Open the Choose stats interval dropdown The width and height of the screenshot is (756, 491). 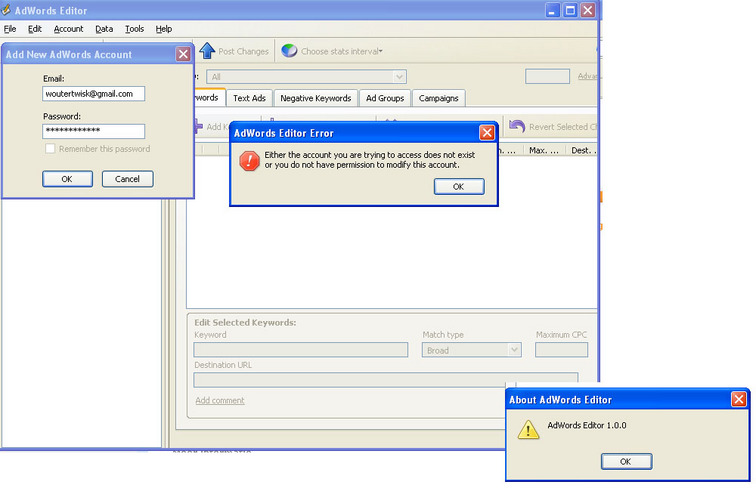point(341,51)
